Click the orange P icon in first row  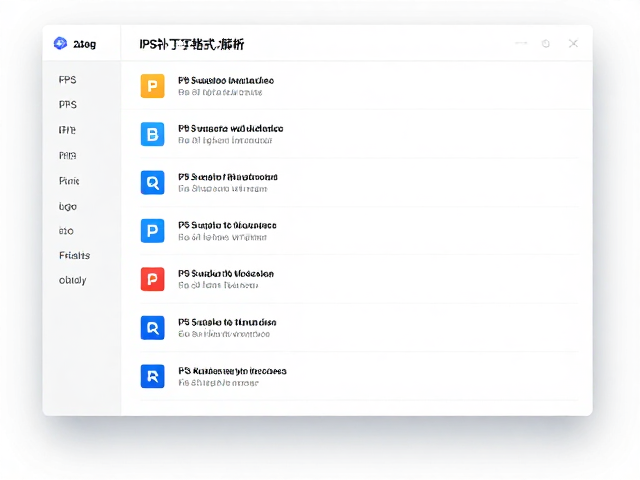[152, 86]
